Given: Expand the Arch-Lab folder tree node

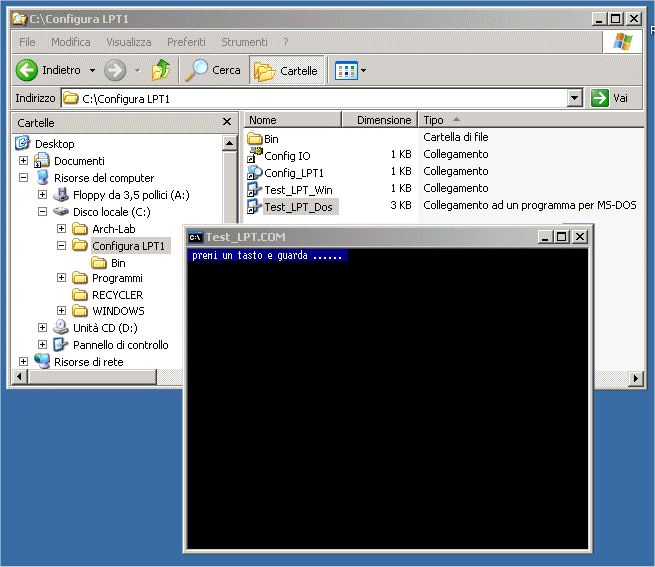Looking at the screenshot, I should coord(61,229).
